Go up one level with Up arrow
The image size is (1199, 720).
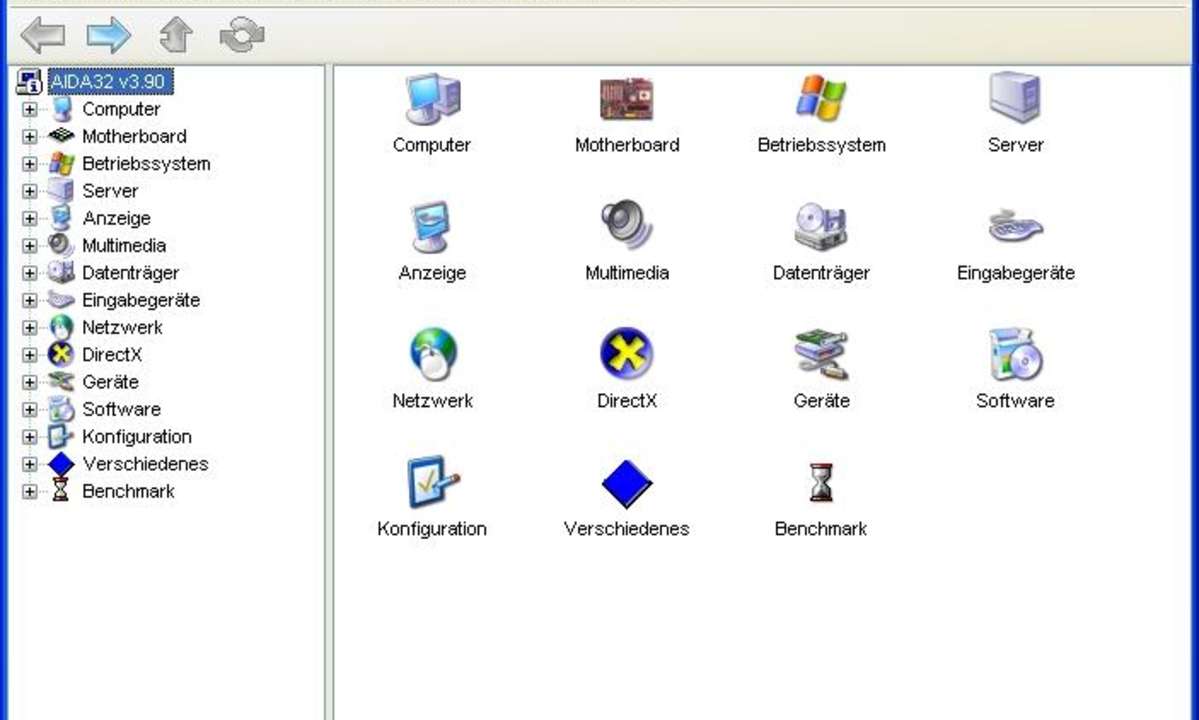[175, 34]
